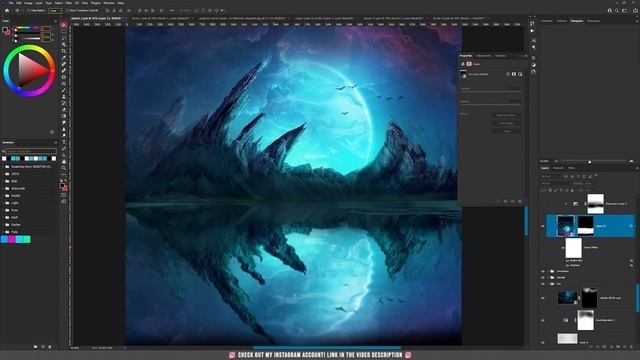Image resolution: width=640 pixels, height=360 pixels.
Task: Open the layer blend mode dropdown
Action: click(555, 184)
